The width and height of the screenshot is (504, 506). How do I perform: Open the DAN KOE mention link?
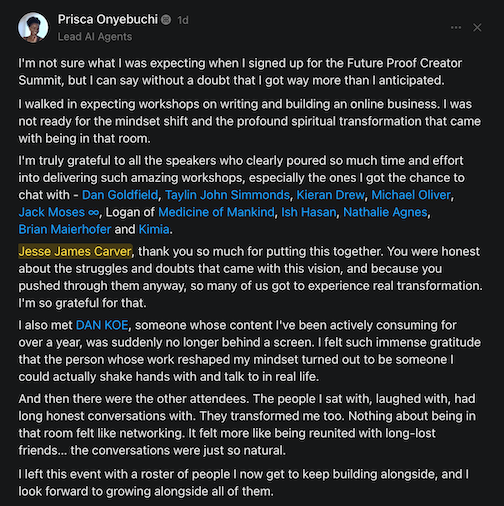point(102,325)
